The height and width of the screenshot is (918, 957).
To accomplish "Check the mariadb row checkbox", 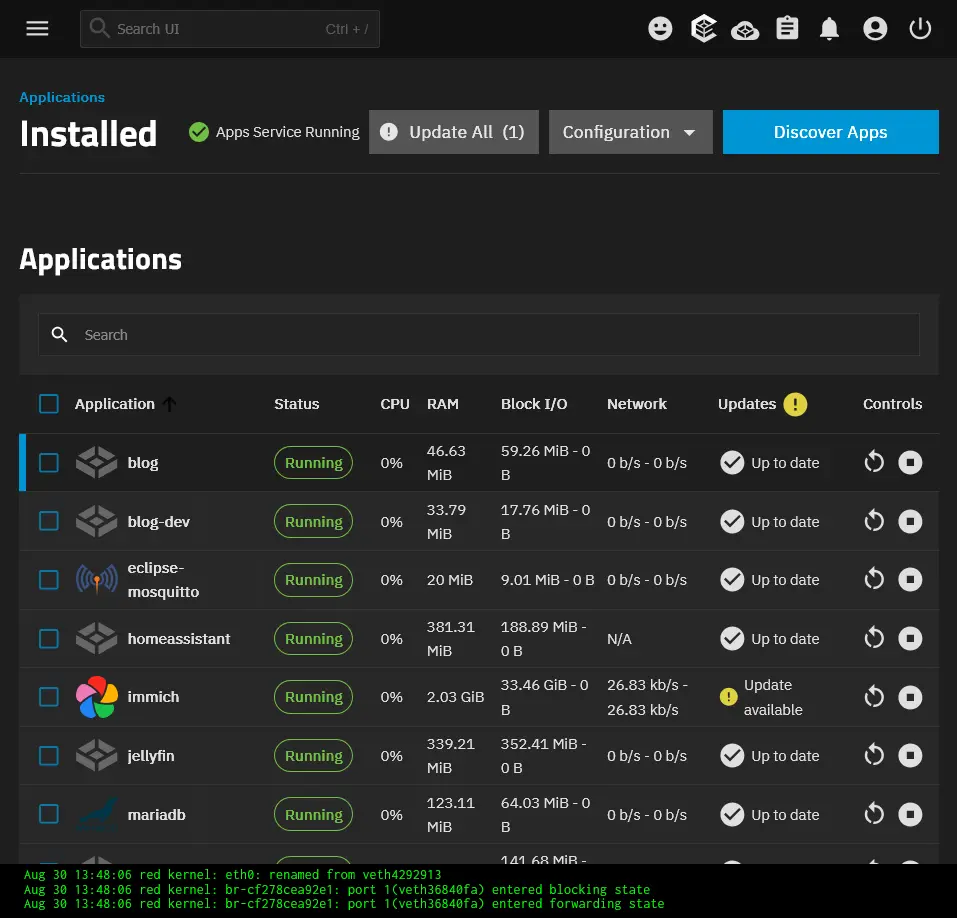I will click(49, 814).
